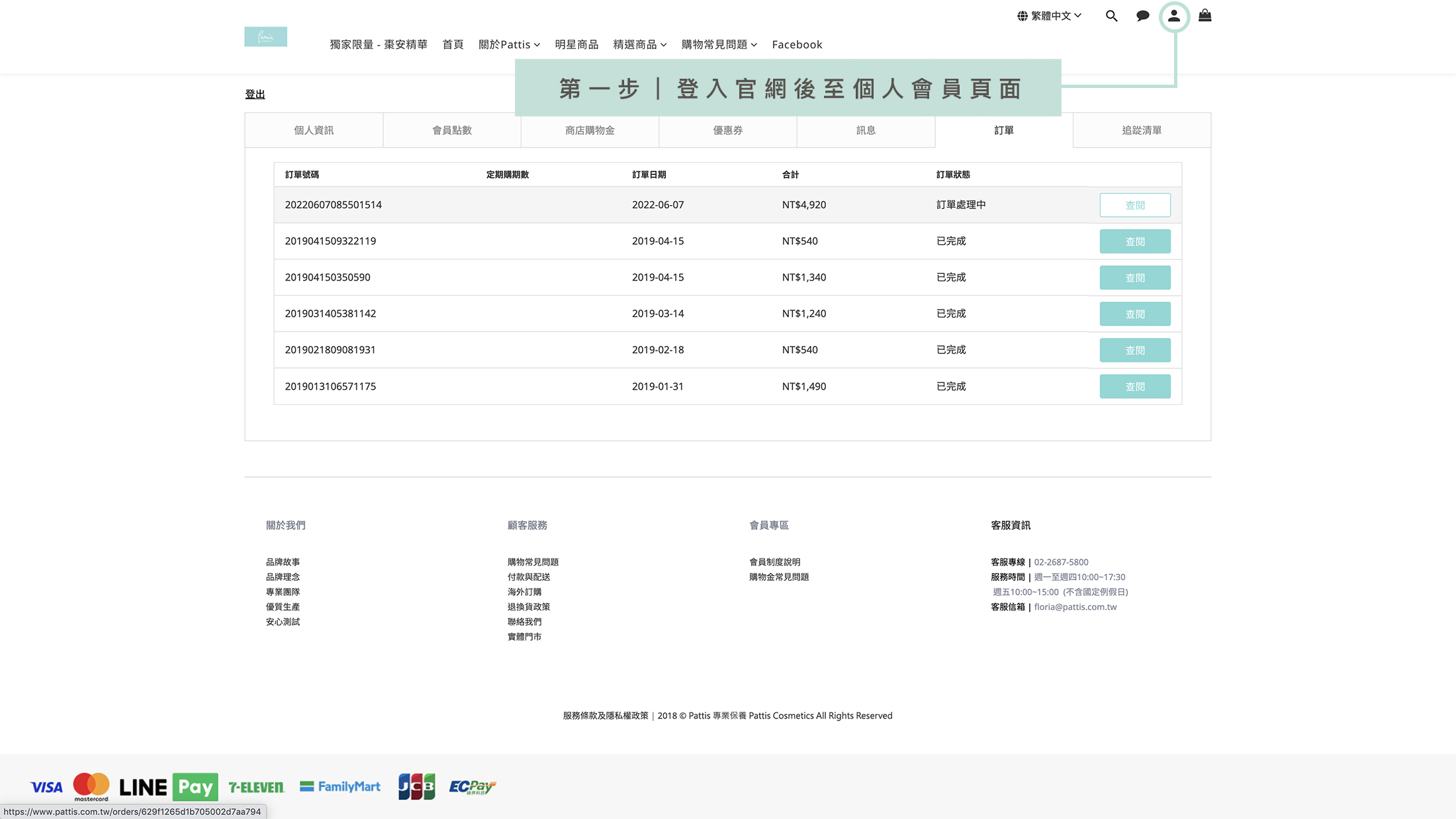Click the member account profile icon
Viewport: 1456px width, 819px height.
click(1173, 16)
